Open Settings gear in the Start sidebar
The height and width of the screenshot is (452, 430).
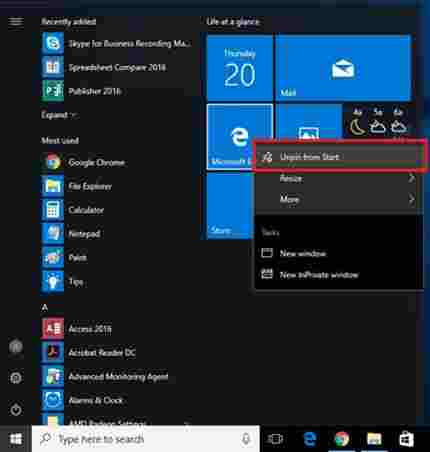(16, 378)
